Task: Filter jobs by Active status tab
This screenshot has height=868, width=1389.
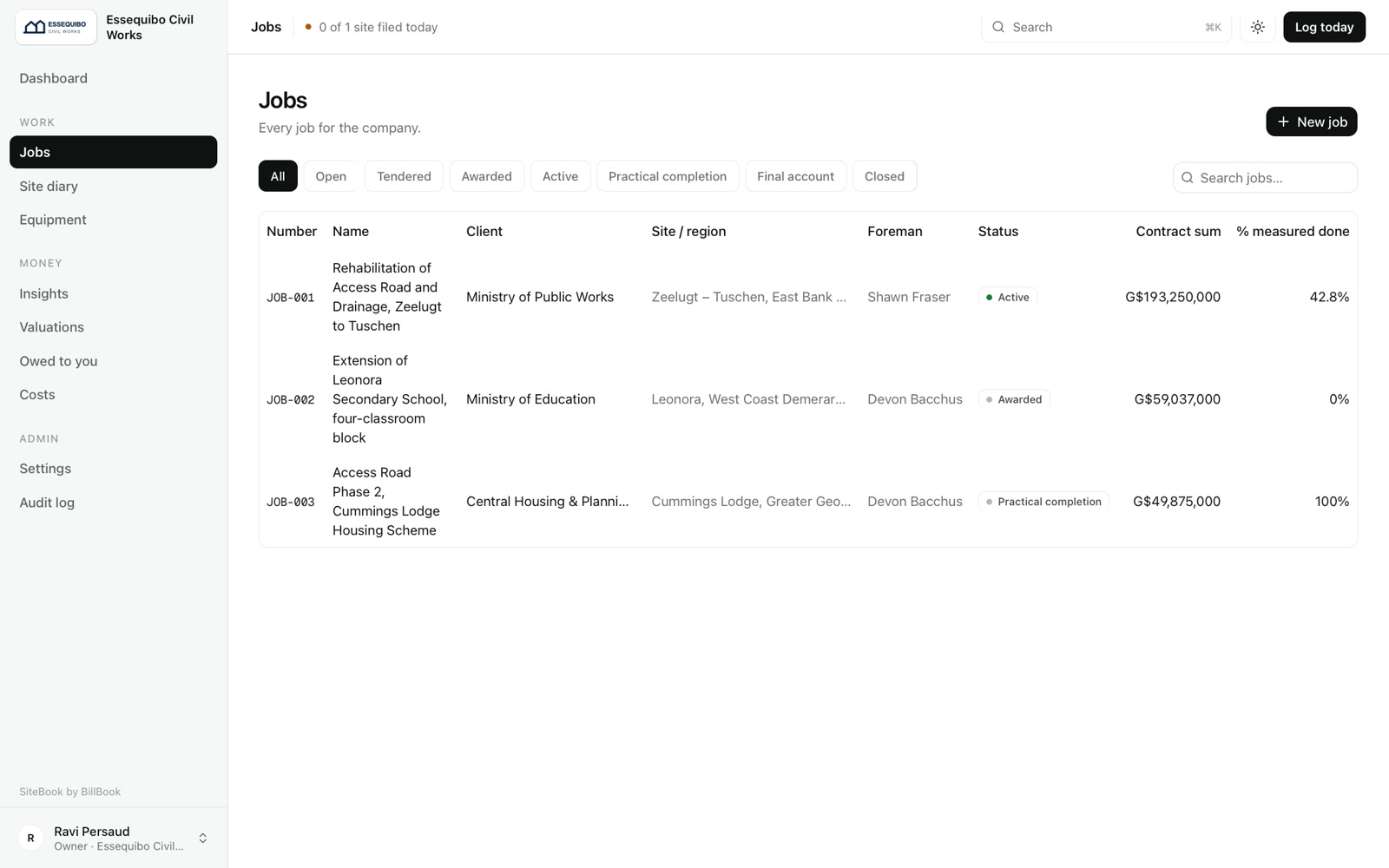Action: tap(560, 176)
